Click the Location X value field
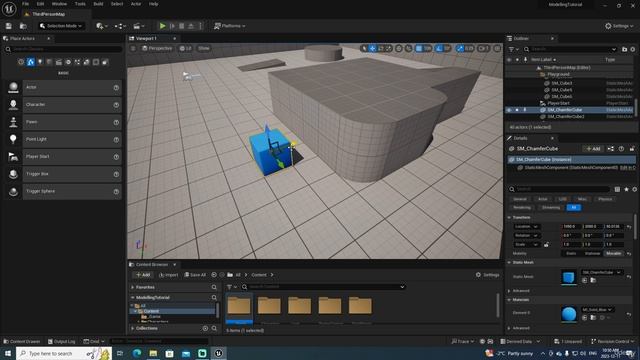Image resolution: width=640 pixels, height=360 pixels. [572, 227]
